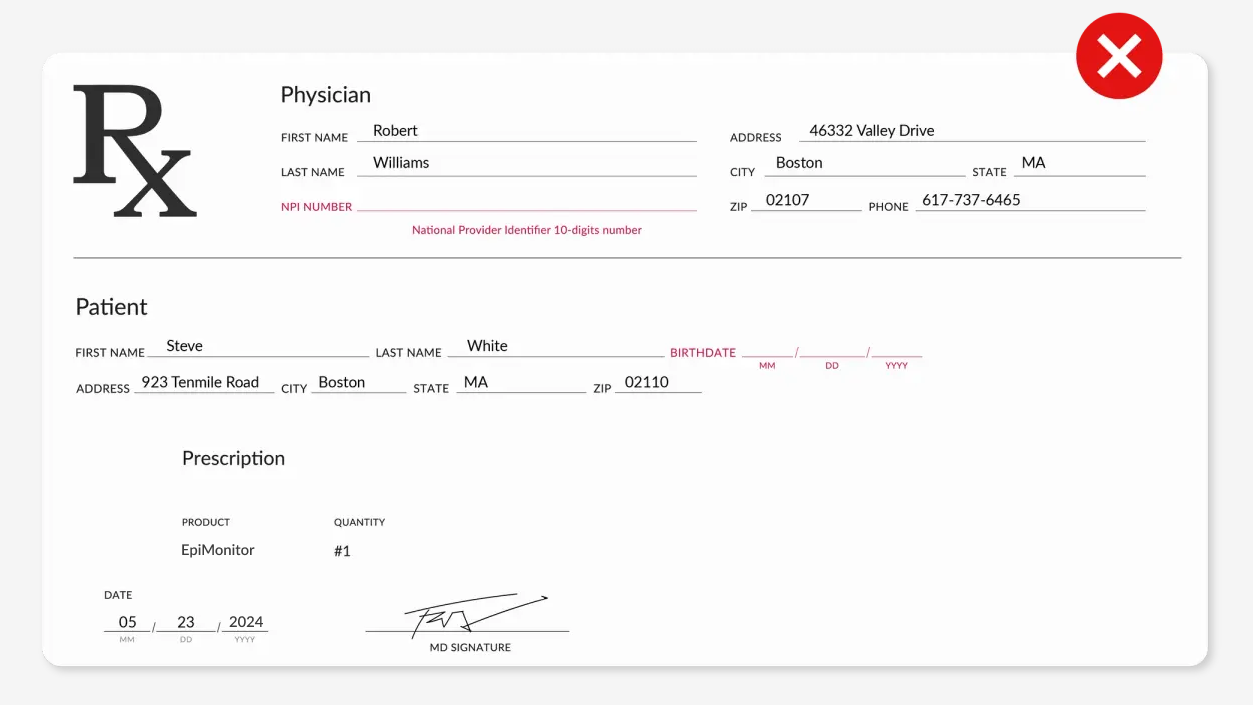1253x705 pixels.
Task: Click the product name 'EpiMonitor'
Action: pos(218,550)
